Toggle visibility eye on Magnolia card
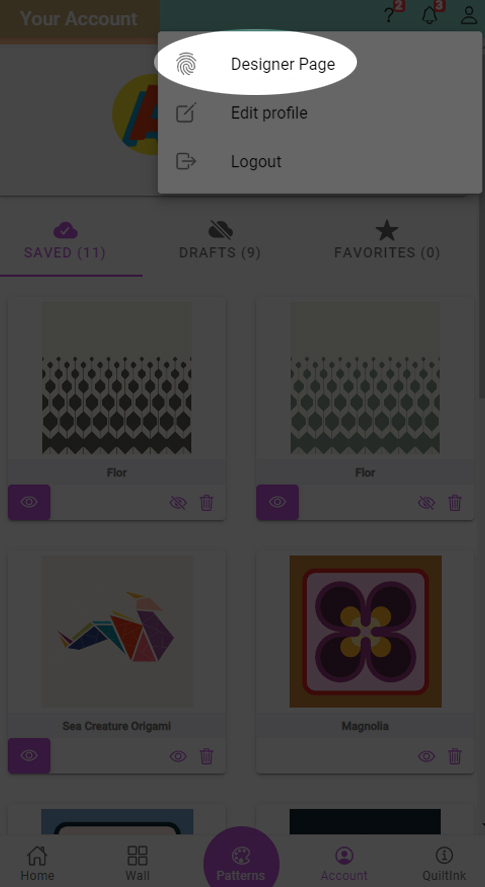The width and height of the screenshot is (485, 887). click(x=426, y=756)
